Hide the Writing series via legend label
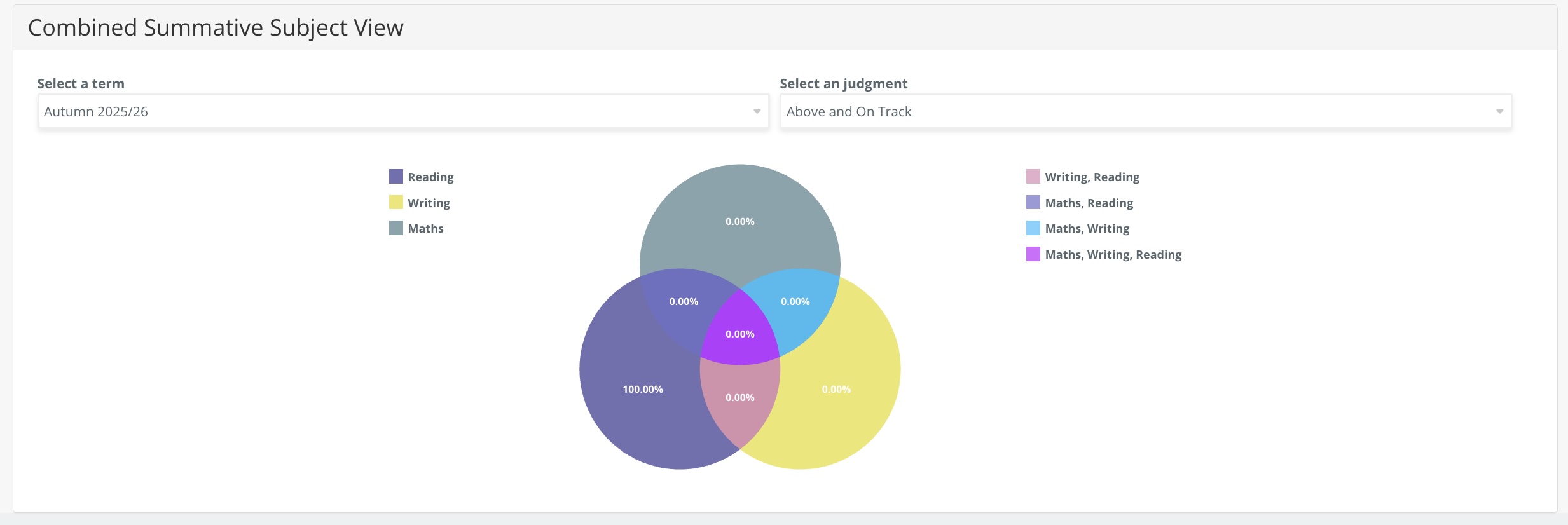 pyautogui.click(x=429, y=203)
